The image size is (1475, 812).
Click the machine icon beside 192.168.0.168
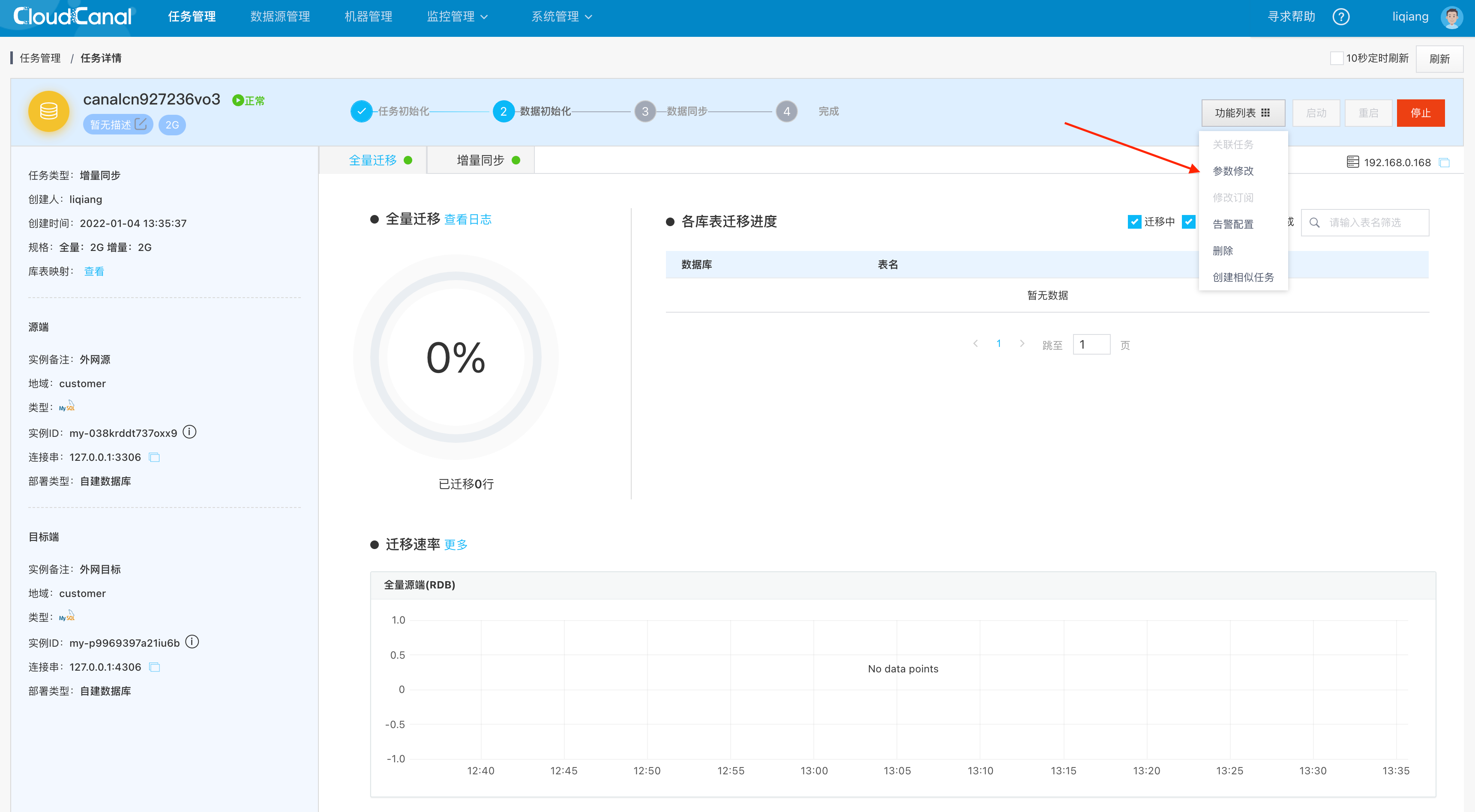point(1352,162)
